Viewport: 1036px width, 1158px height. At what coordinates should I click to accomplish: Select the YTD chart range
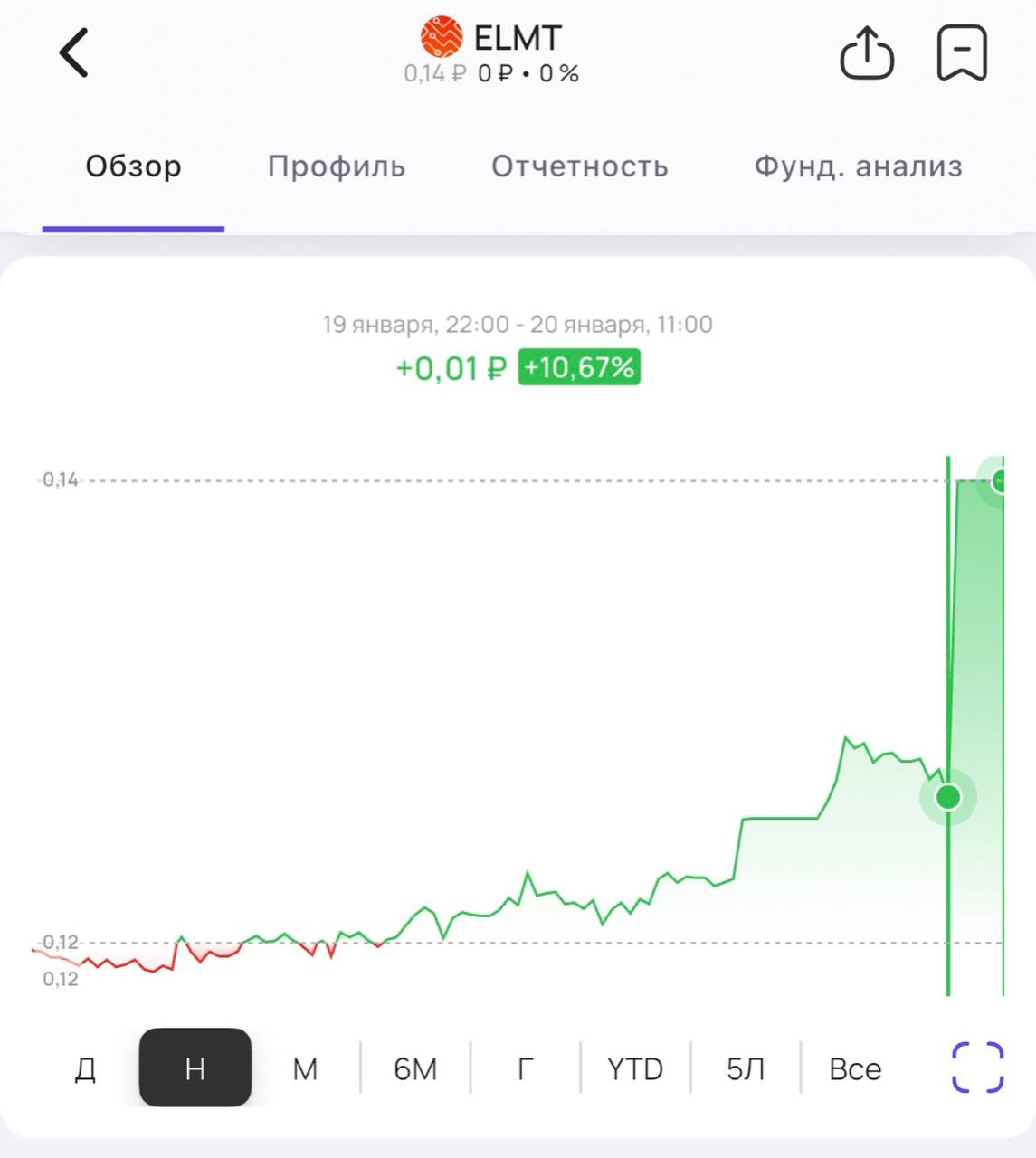coord(634,1068)
